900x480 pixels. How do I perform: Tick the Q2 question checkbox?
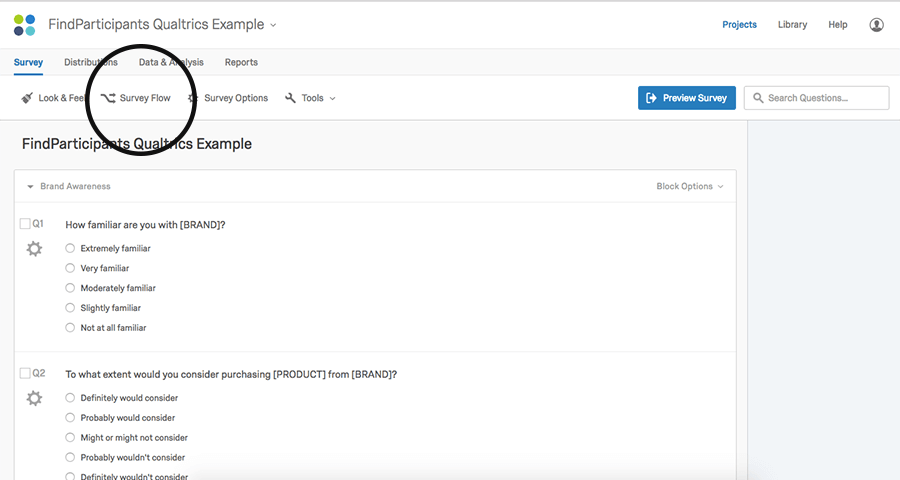tap(25, 373)
